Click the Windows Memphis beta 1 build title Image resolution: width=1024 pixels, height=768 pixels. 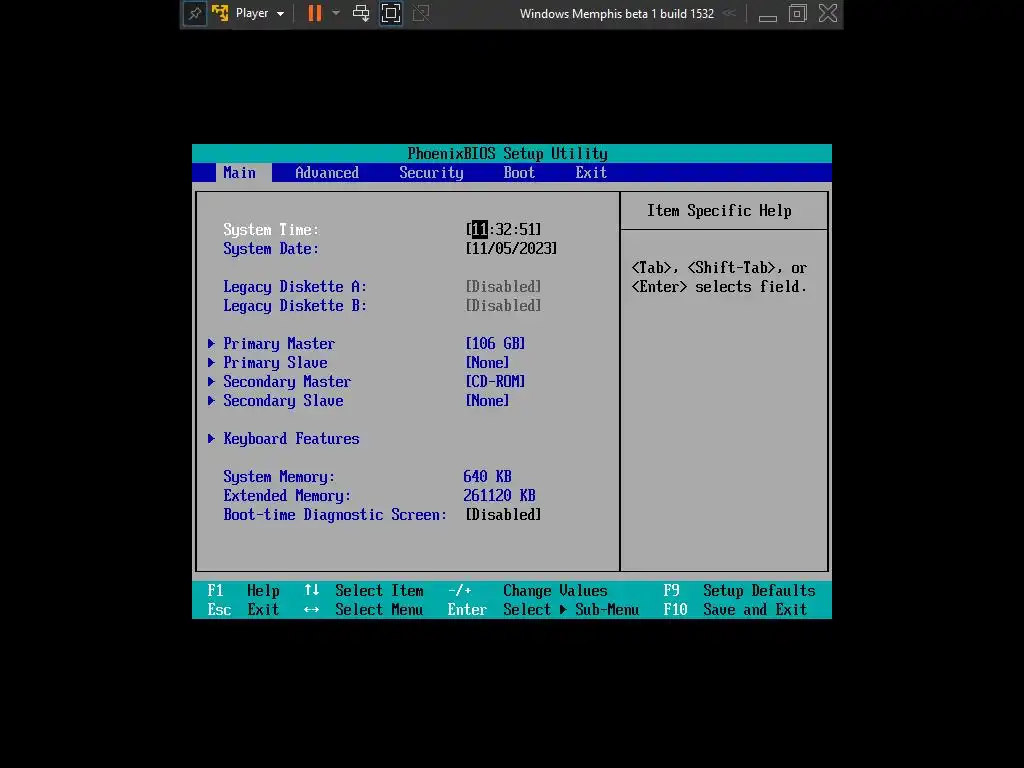pos(616,14)
